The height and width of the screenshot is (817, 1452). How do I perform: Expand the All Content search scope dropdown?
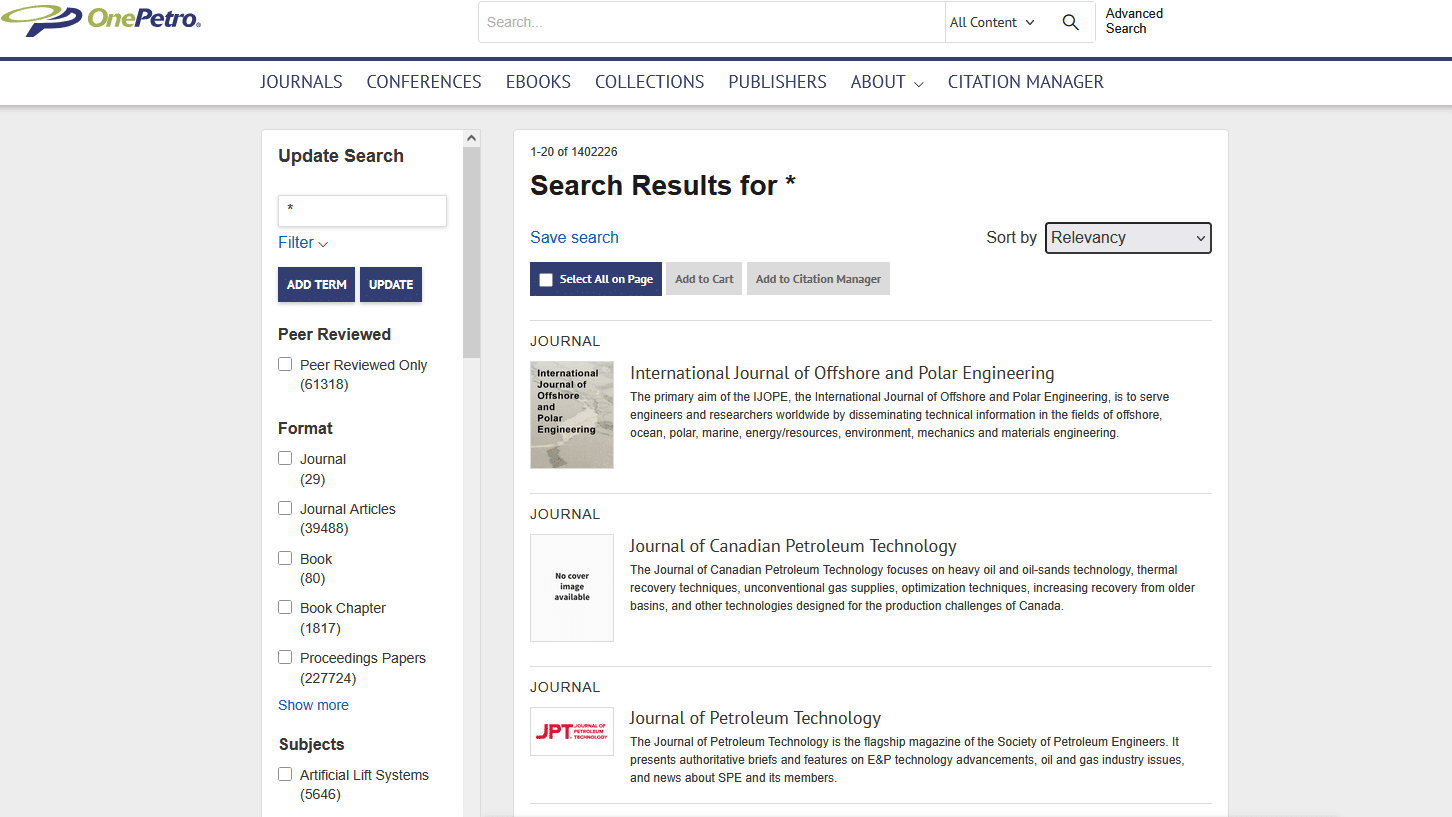[992, 22]
